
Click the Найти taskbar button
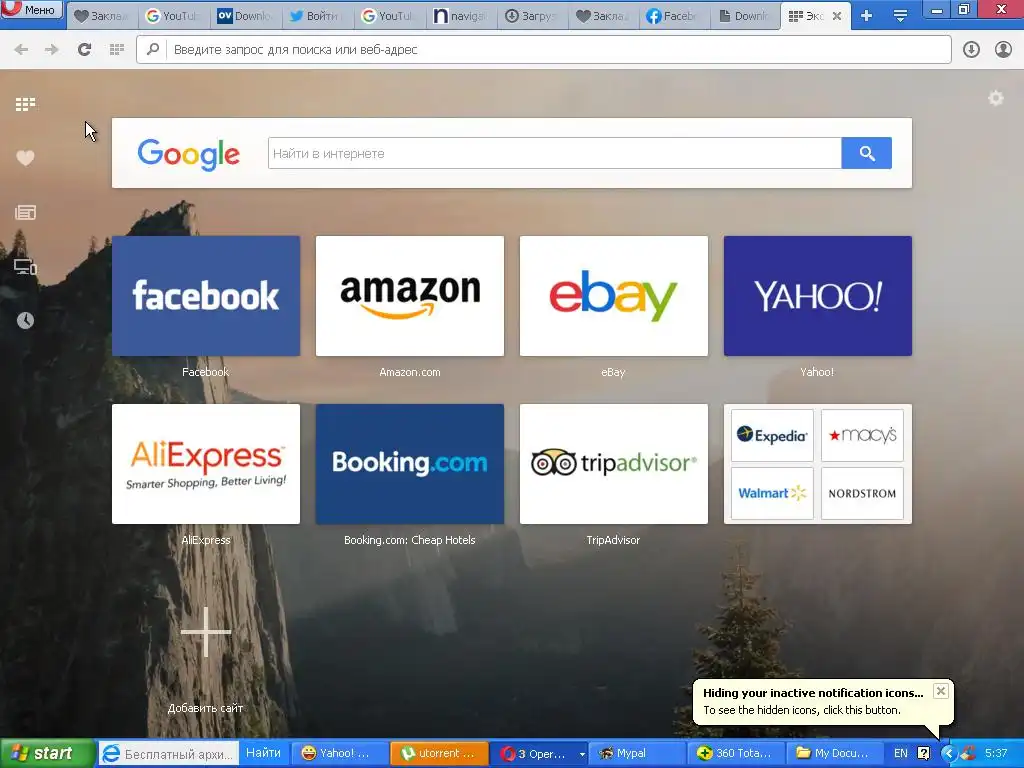263,753
